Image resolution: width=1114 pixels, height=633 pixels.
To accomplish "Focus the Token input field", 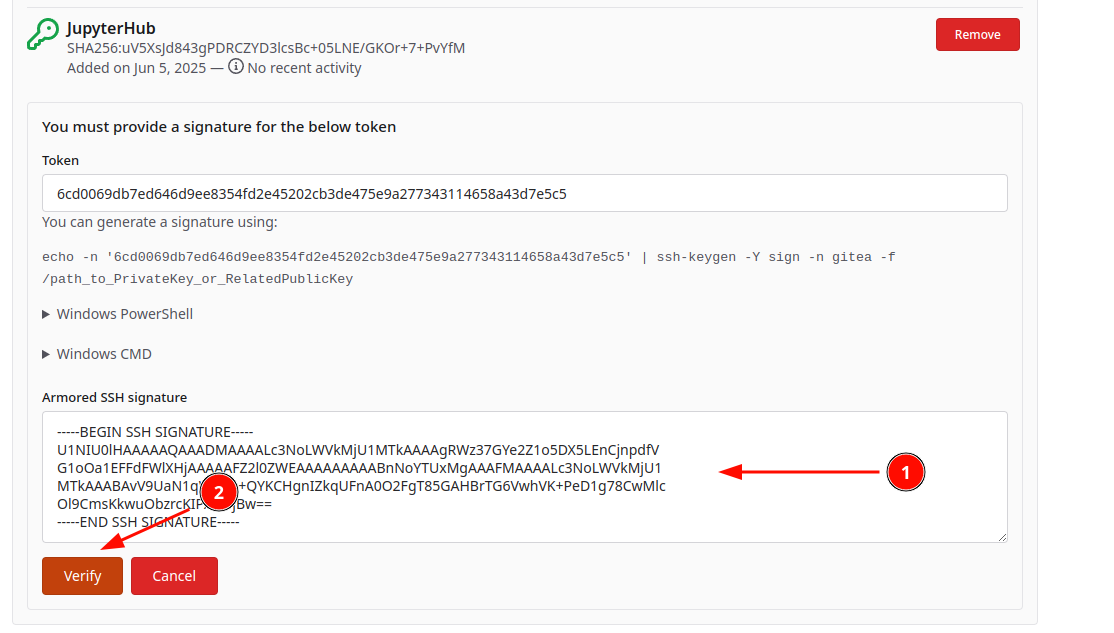I will [x=524, y=193].
